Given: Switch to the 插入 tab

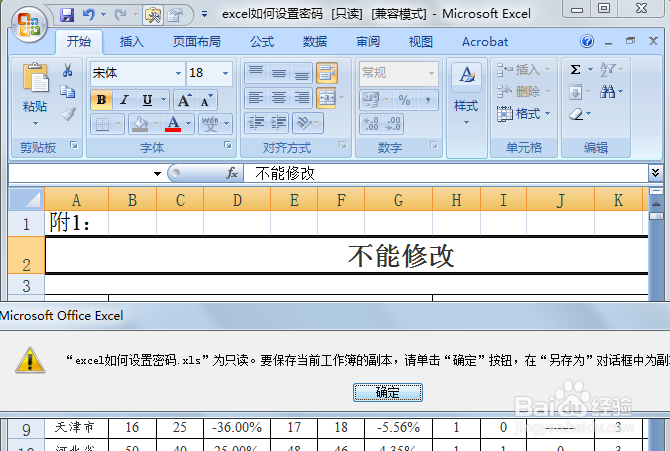Looking at the screenshot, I should click(132, 41).
